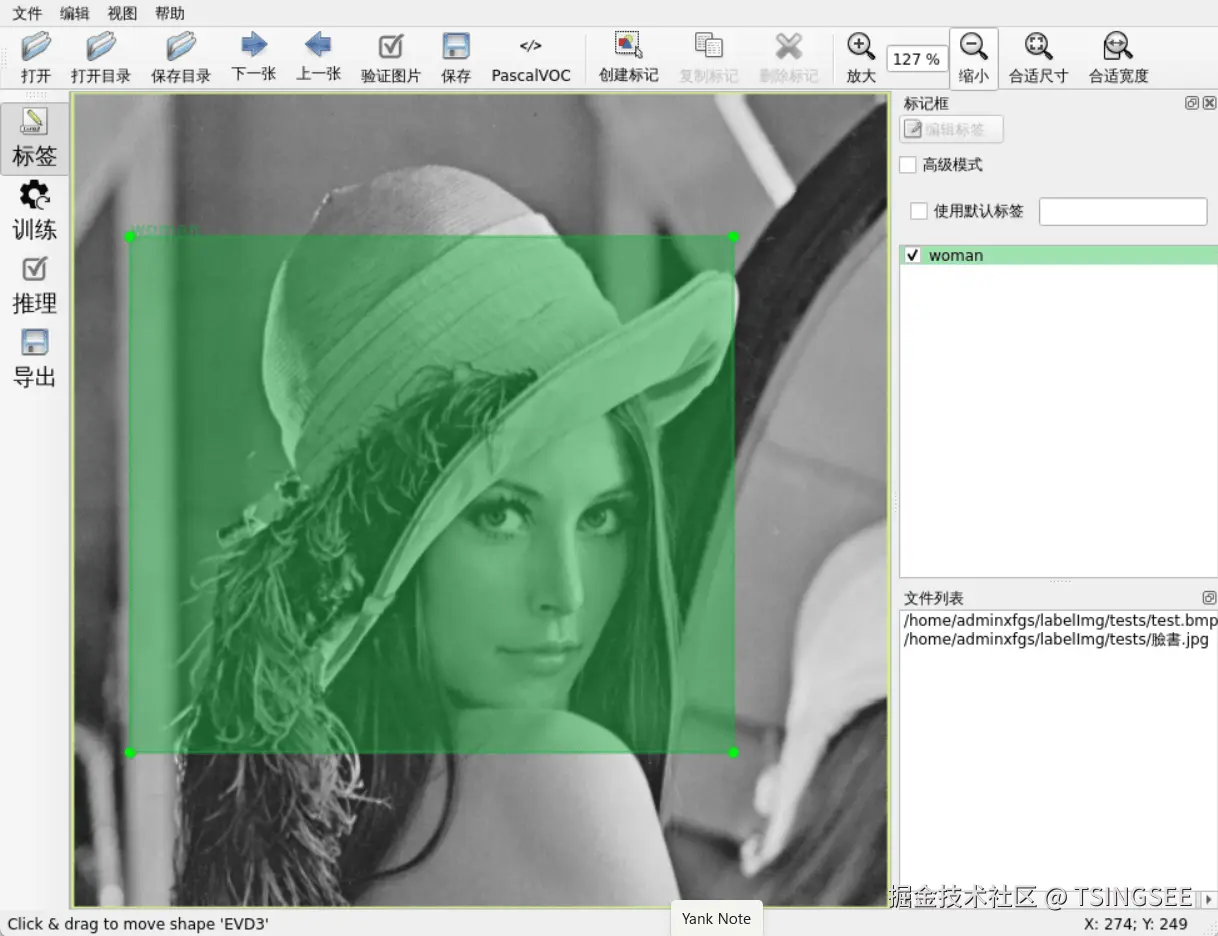Click inside the green woman bounding box
This screenshot has width=1218, height=936.
[432, 494]
